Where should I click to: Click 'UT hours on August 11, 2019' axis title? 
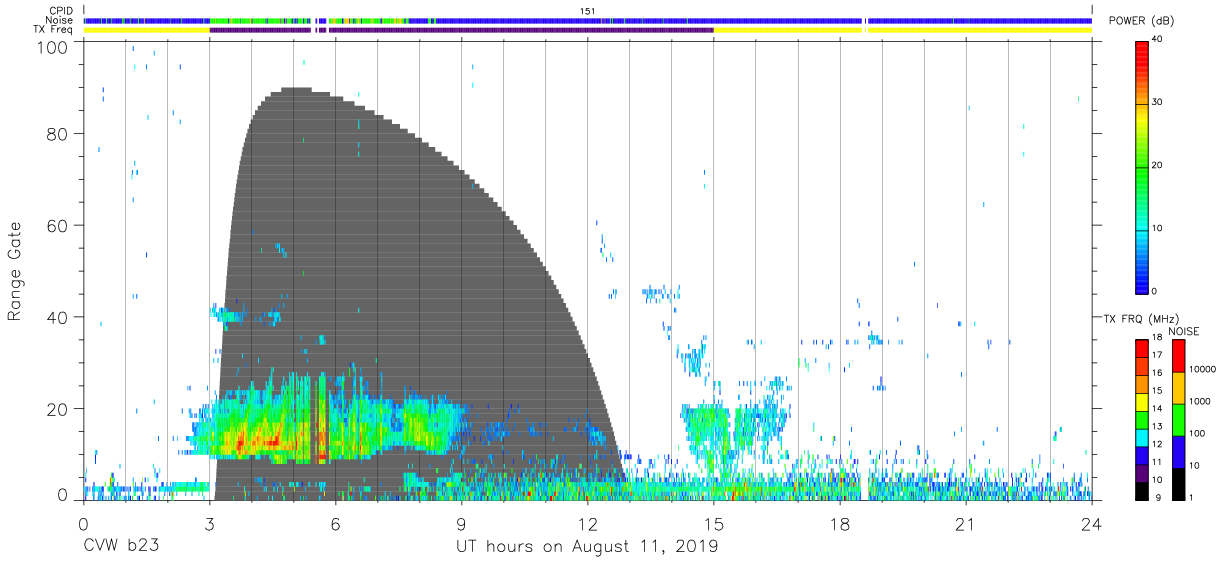(x=588, y=547)
